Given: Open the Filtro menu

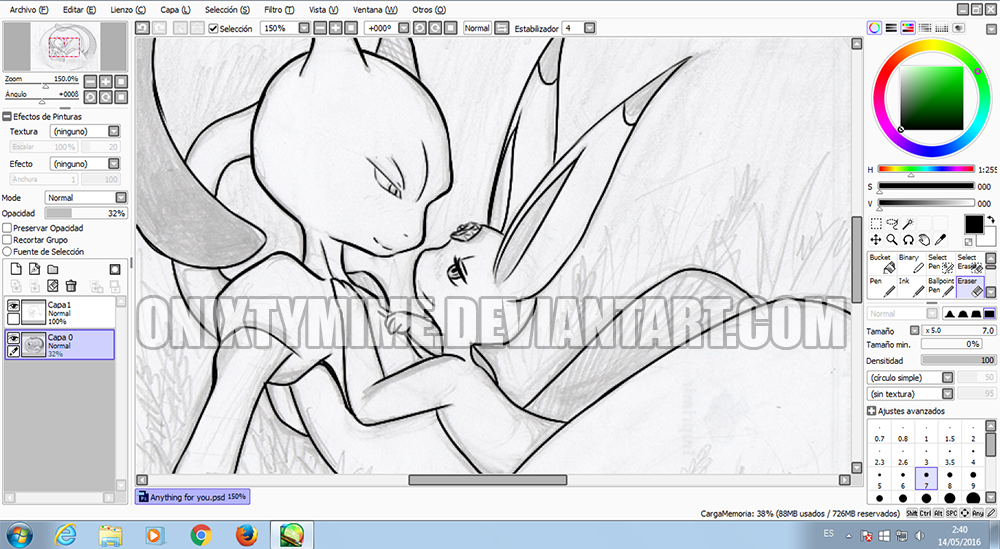Looking at the screenshot, I should pos(279,10).
